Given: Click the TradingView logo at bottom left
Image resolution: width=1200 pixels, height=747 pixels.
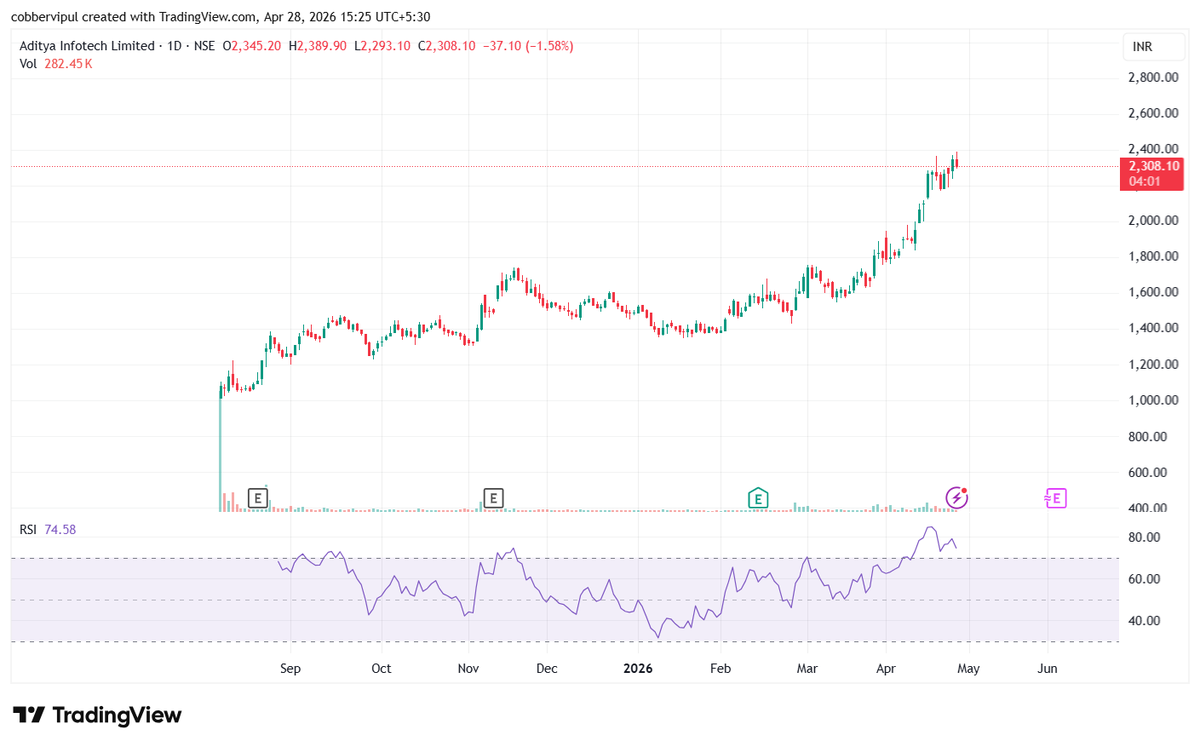Looking at the screenshot, I should (x=97, y=715).
